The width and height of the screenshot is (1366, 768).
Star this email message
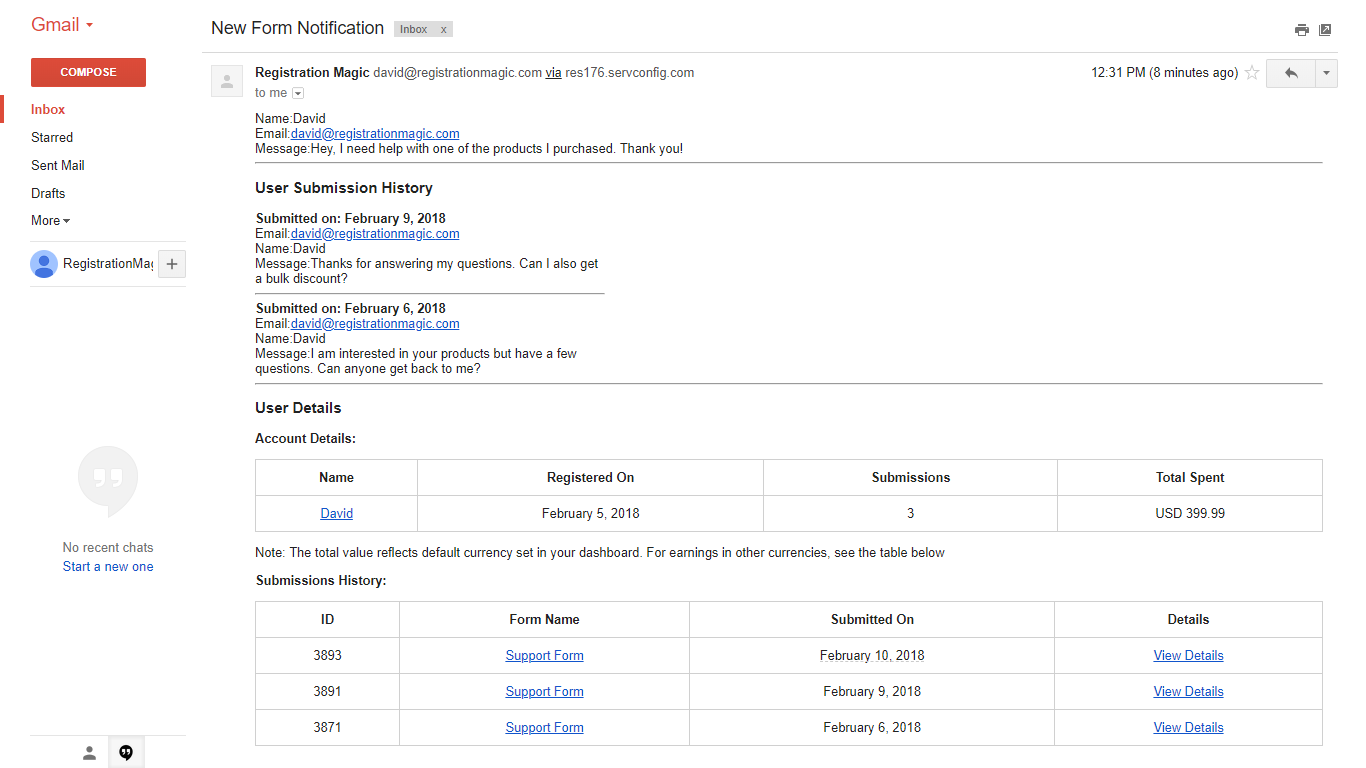[1251, 73]
